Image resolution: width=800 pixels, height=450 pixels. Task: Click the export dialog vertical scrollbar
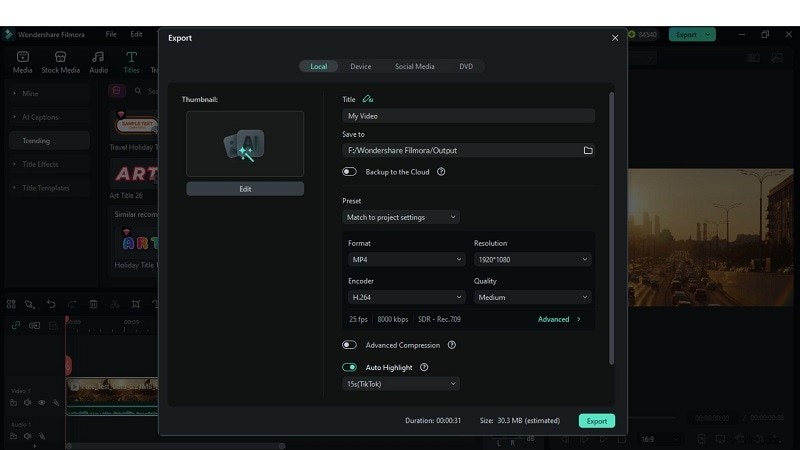(x=611, y=230)
